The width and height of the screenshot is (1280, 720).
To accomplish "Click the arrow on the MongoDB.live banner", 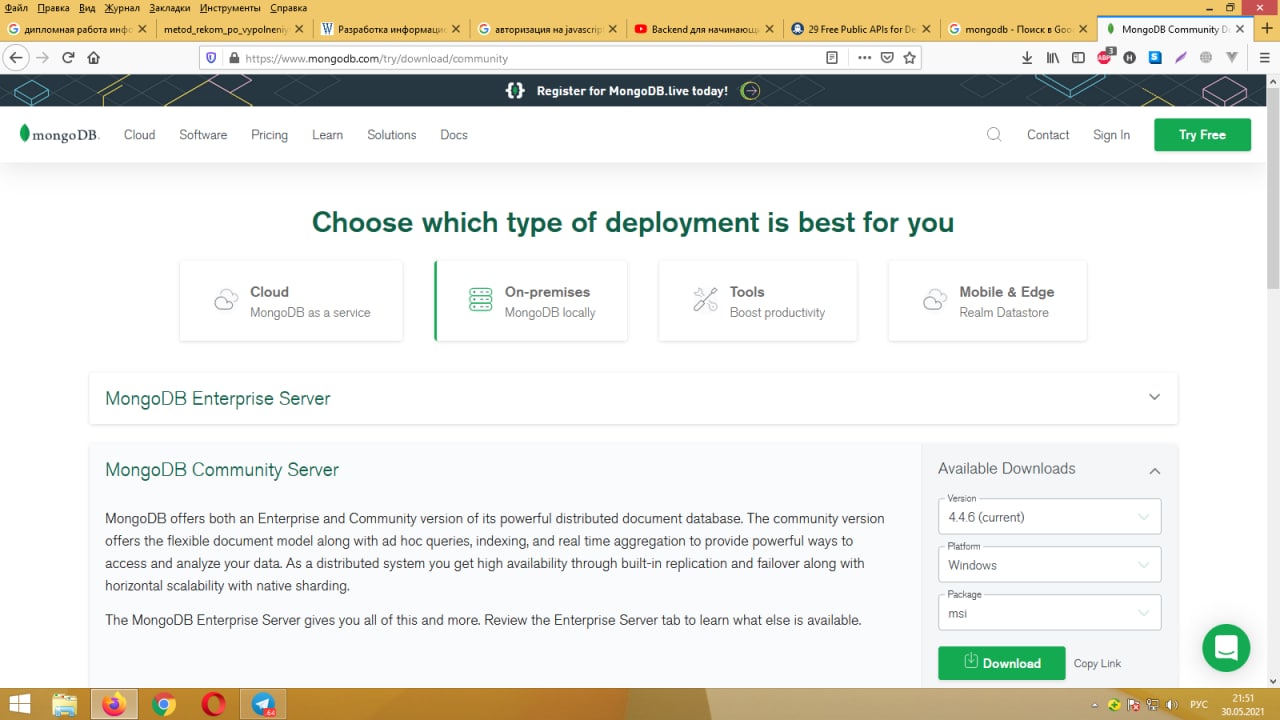I will (x=751, y=91).
